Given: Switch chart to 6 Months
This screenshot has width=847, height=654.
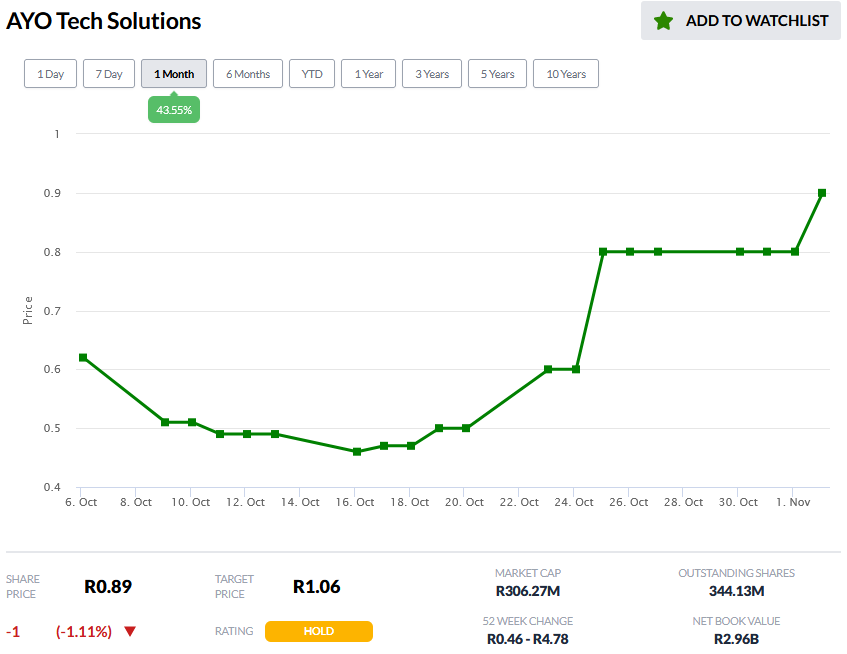Looking at the screenshot, I should tap(248, 73).
